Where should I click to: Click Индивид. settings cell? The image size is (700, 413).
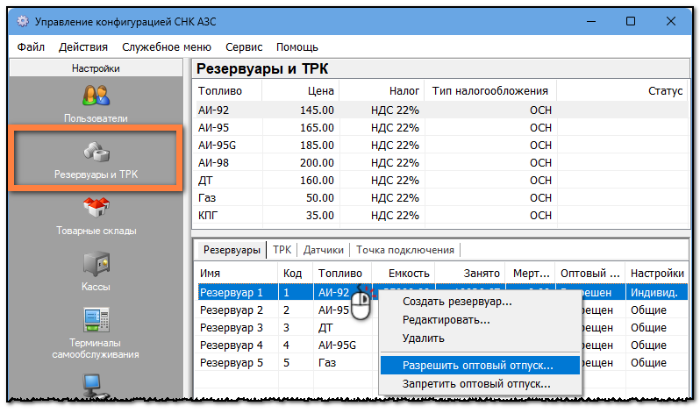tap(654, 292)
